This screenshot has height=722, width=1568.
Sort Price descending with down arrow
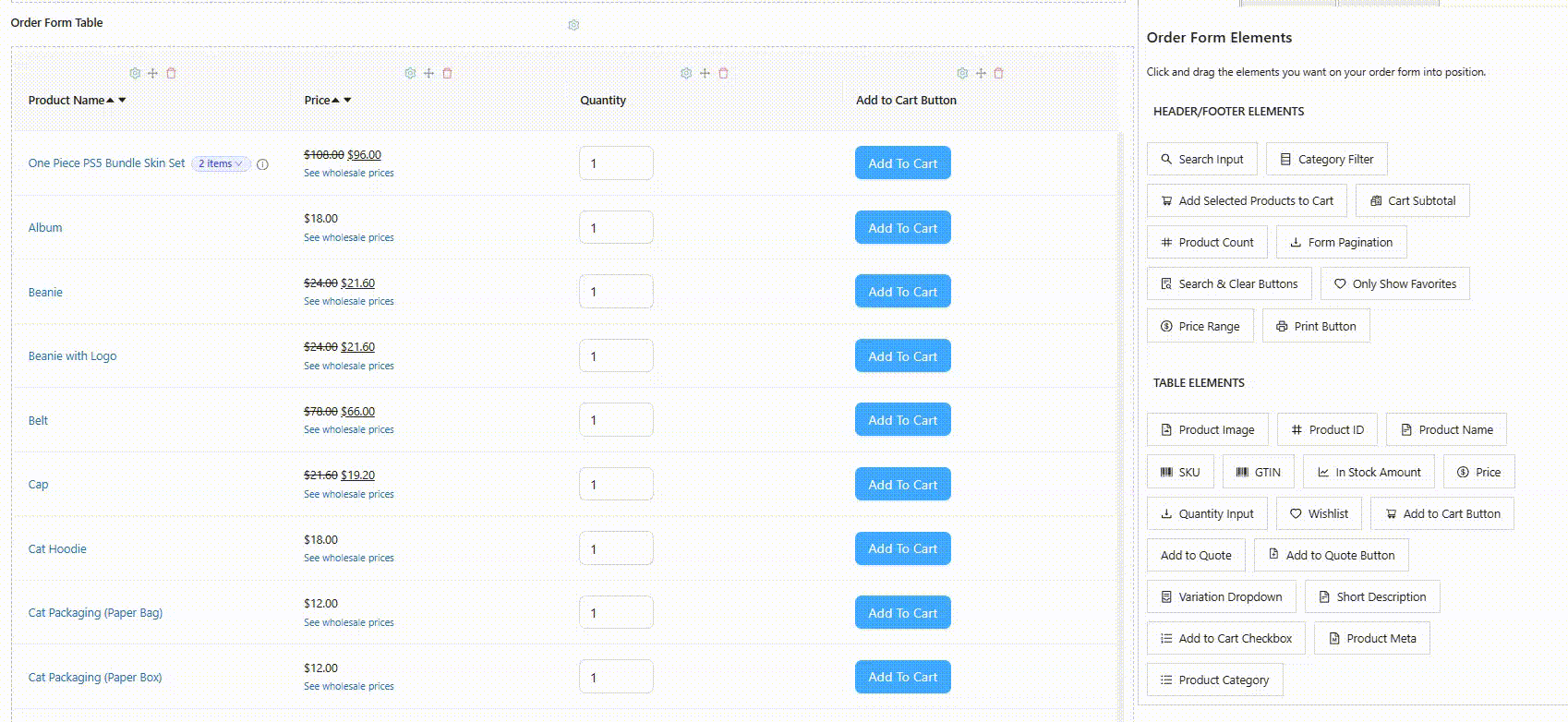[x=347, y=101]
